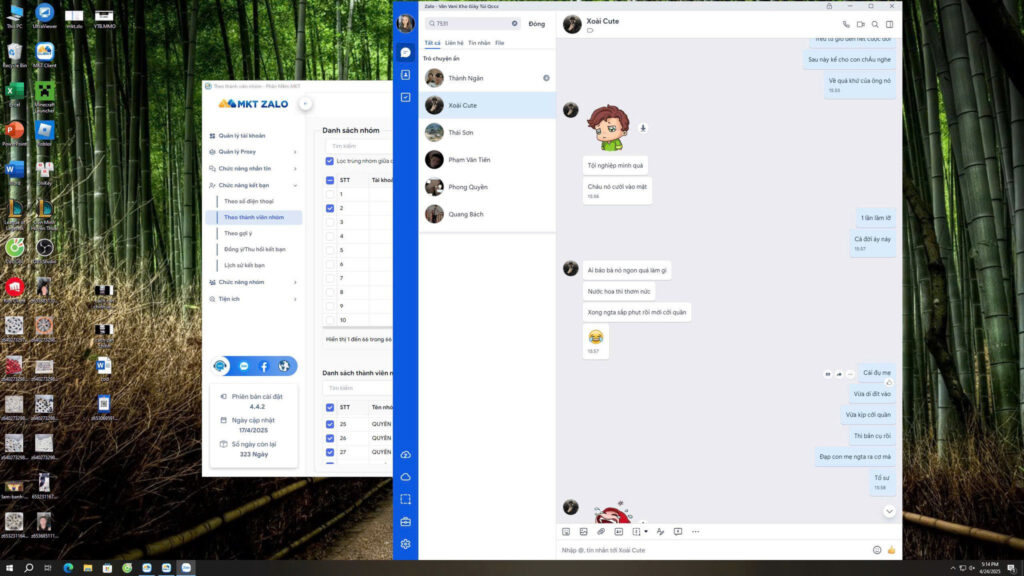Screen dimensions: 1024x576
Task: Start a video call in chat header
Action: coord(860,24)
